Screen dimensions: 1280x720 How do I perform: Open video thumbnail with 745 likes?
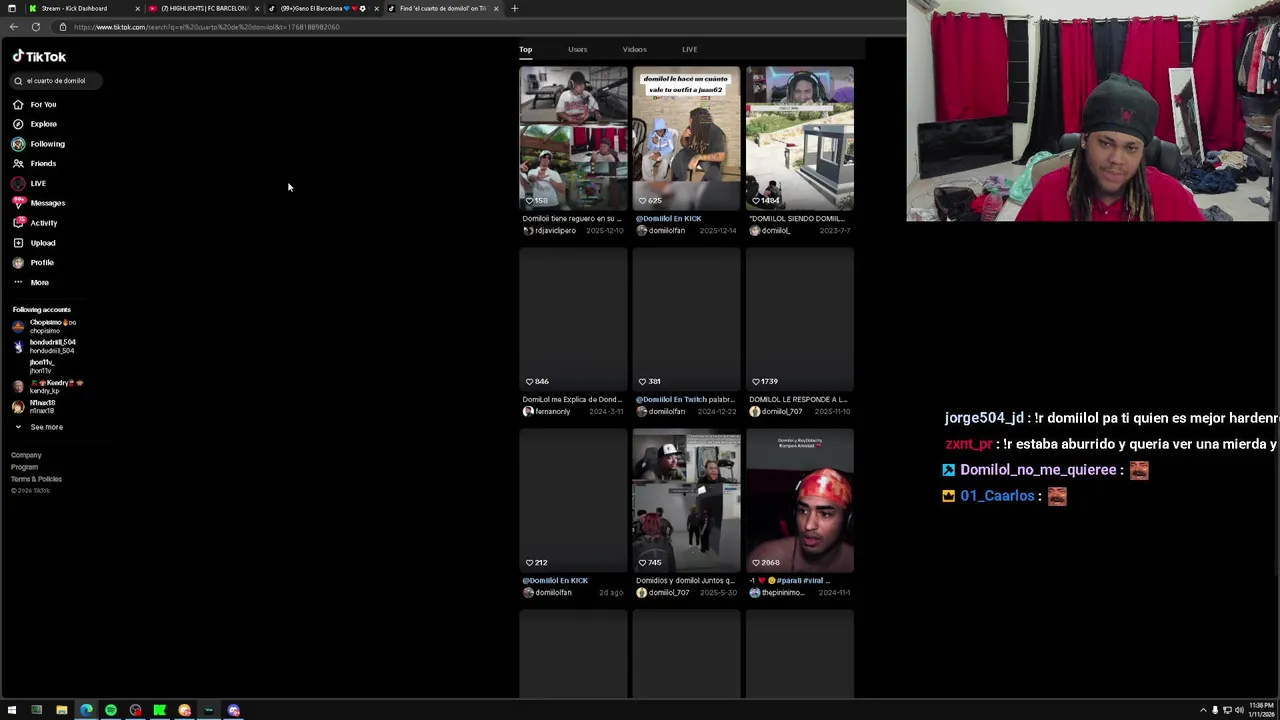(x=686, y=500)
